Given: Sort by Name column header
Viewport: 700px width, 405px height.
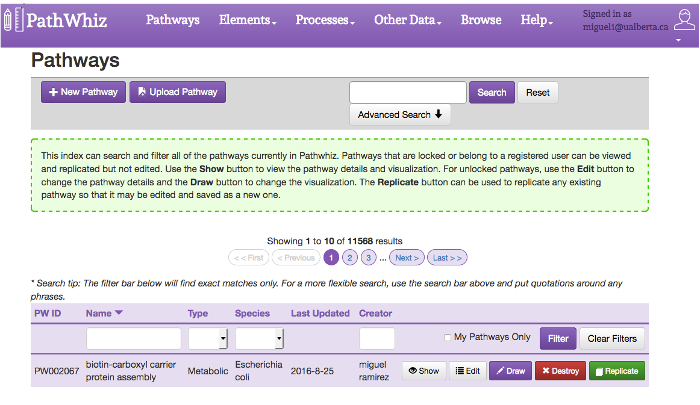Looking at the screenshot, I should 104,313.
